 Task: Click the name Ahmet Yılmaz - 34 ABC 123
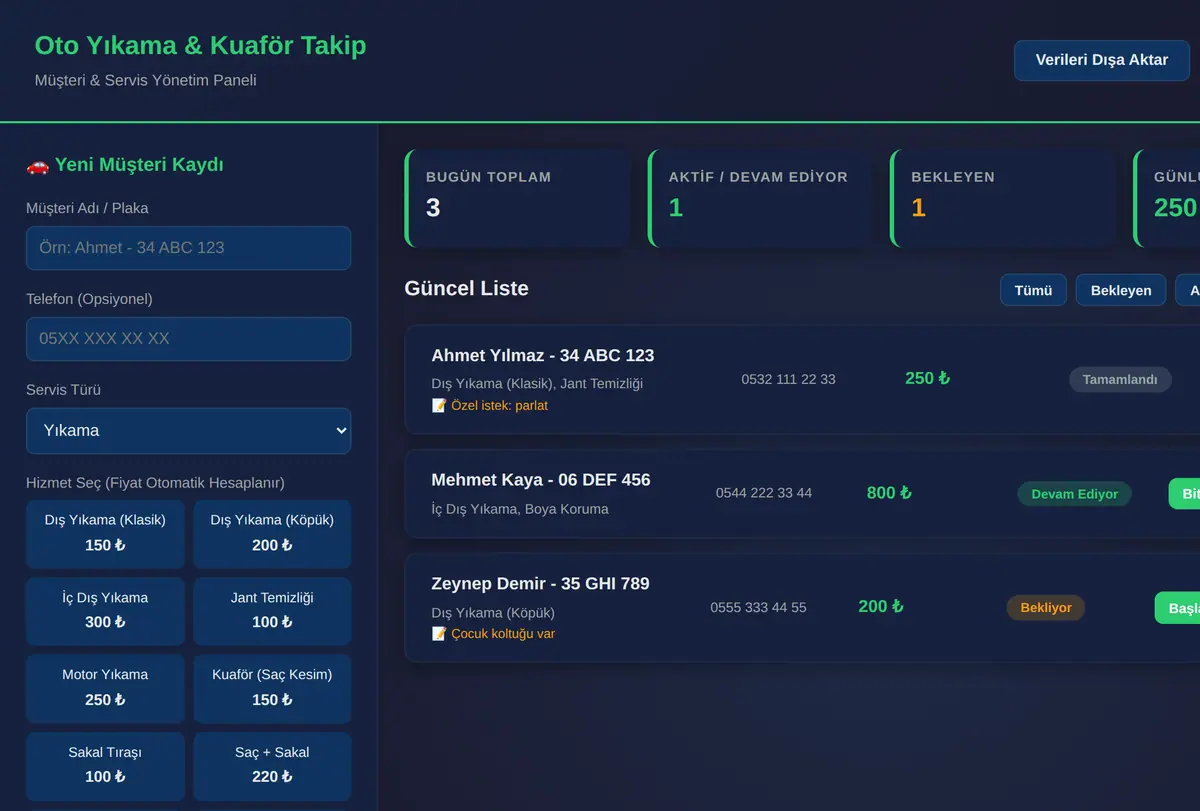[x=543, y=355]
